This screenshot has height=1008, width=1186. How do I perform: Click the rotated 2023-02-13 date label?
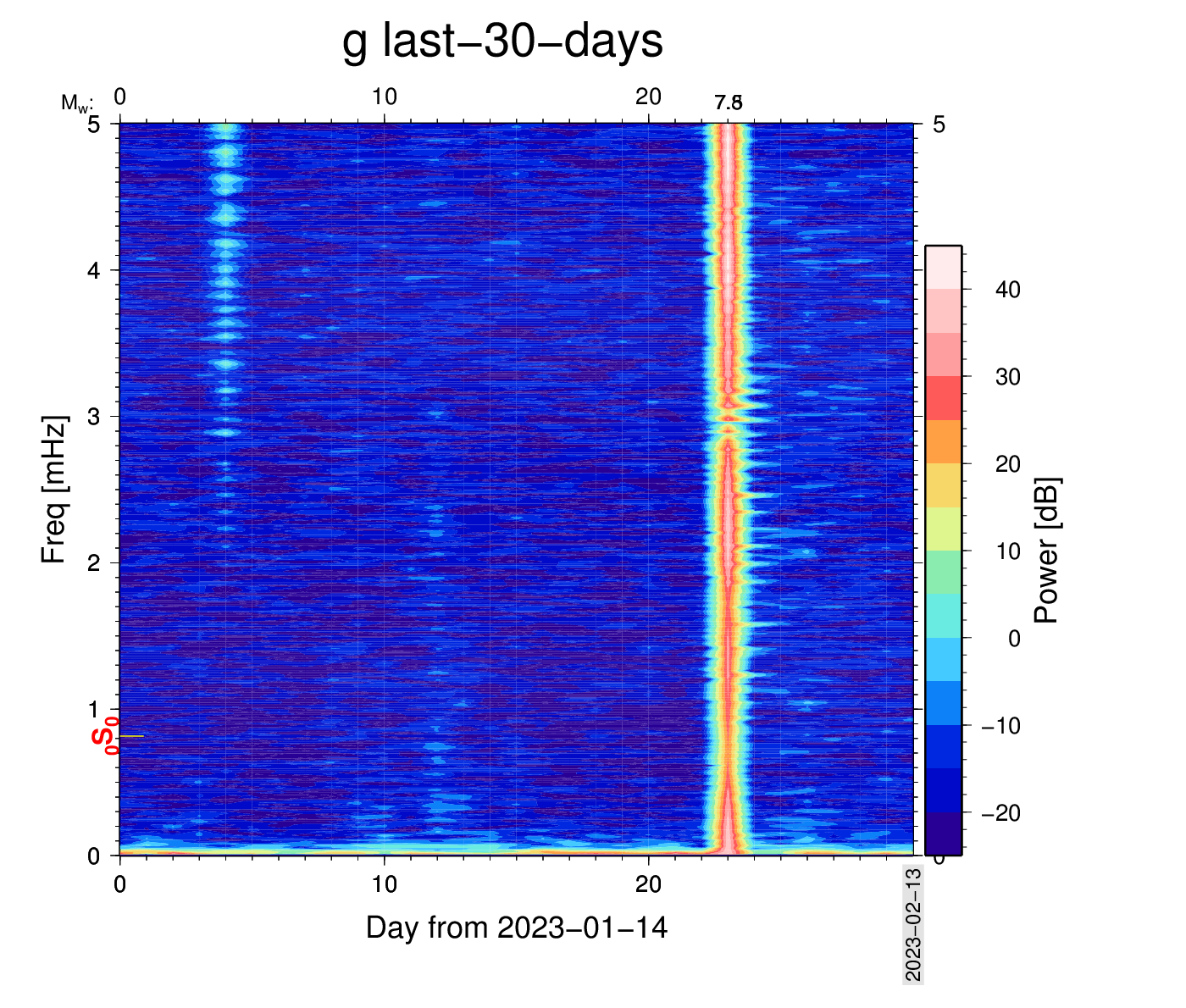(912, 923)
